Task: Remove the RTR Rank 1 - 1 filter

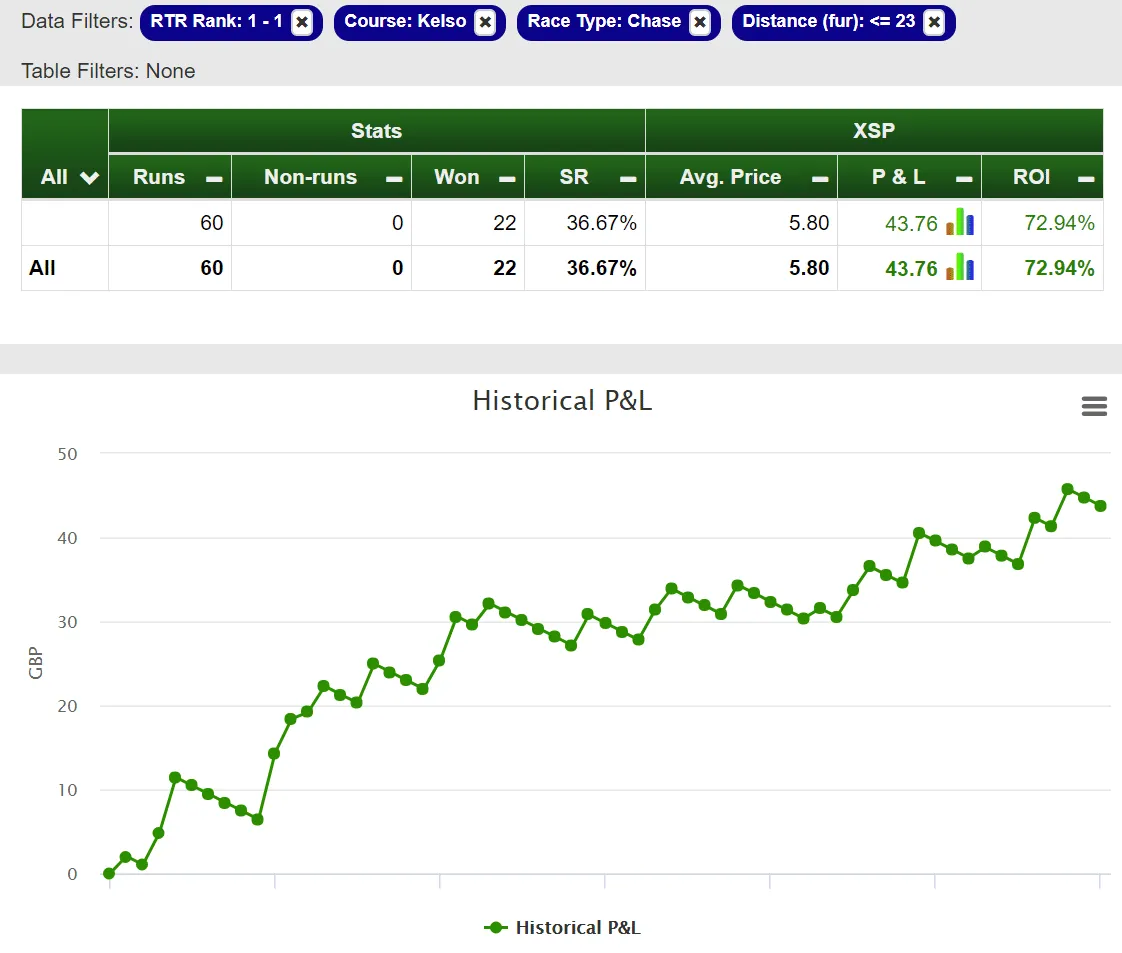Action: [302, 22]
